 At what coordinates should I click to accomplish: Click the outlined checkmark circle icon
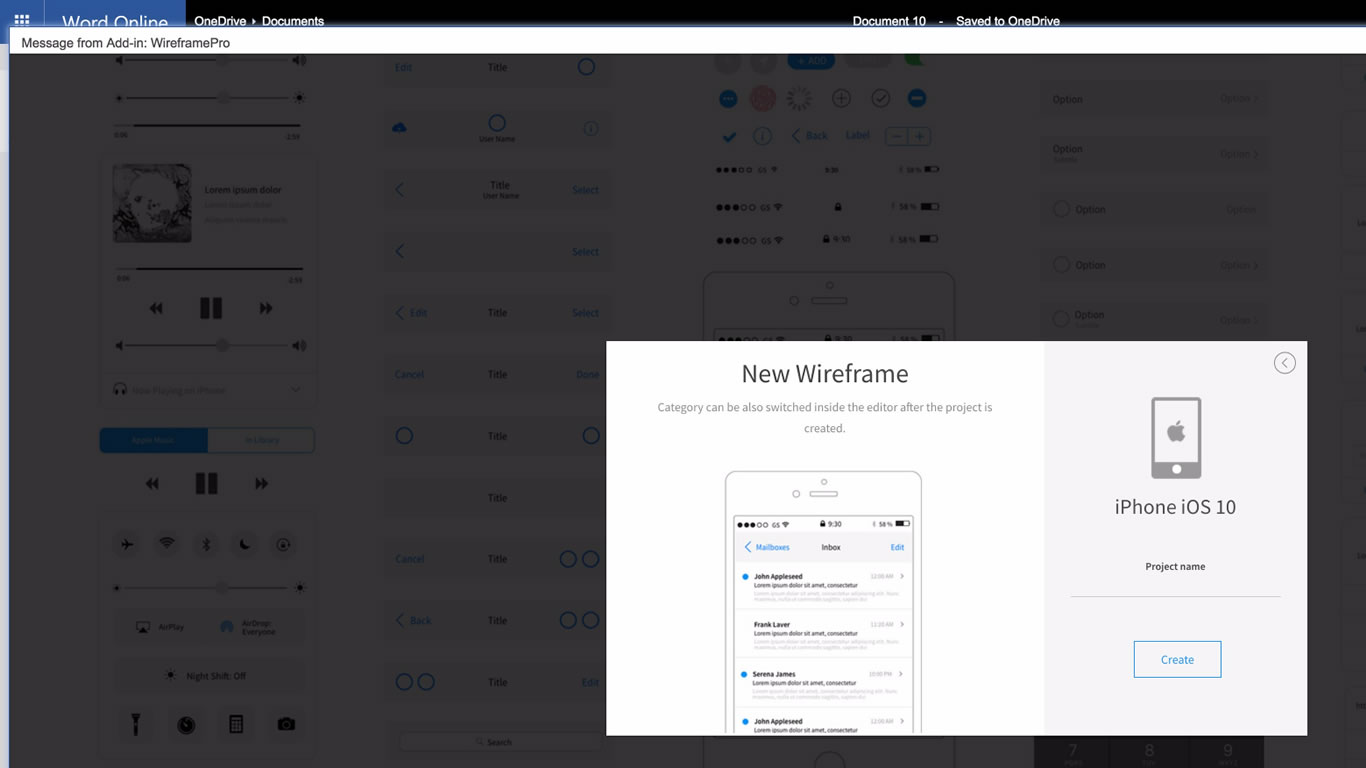coord(881,98)
